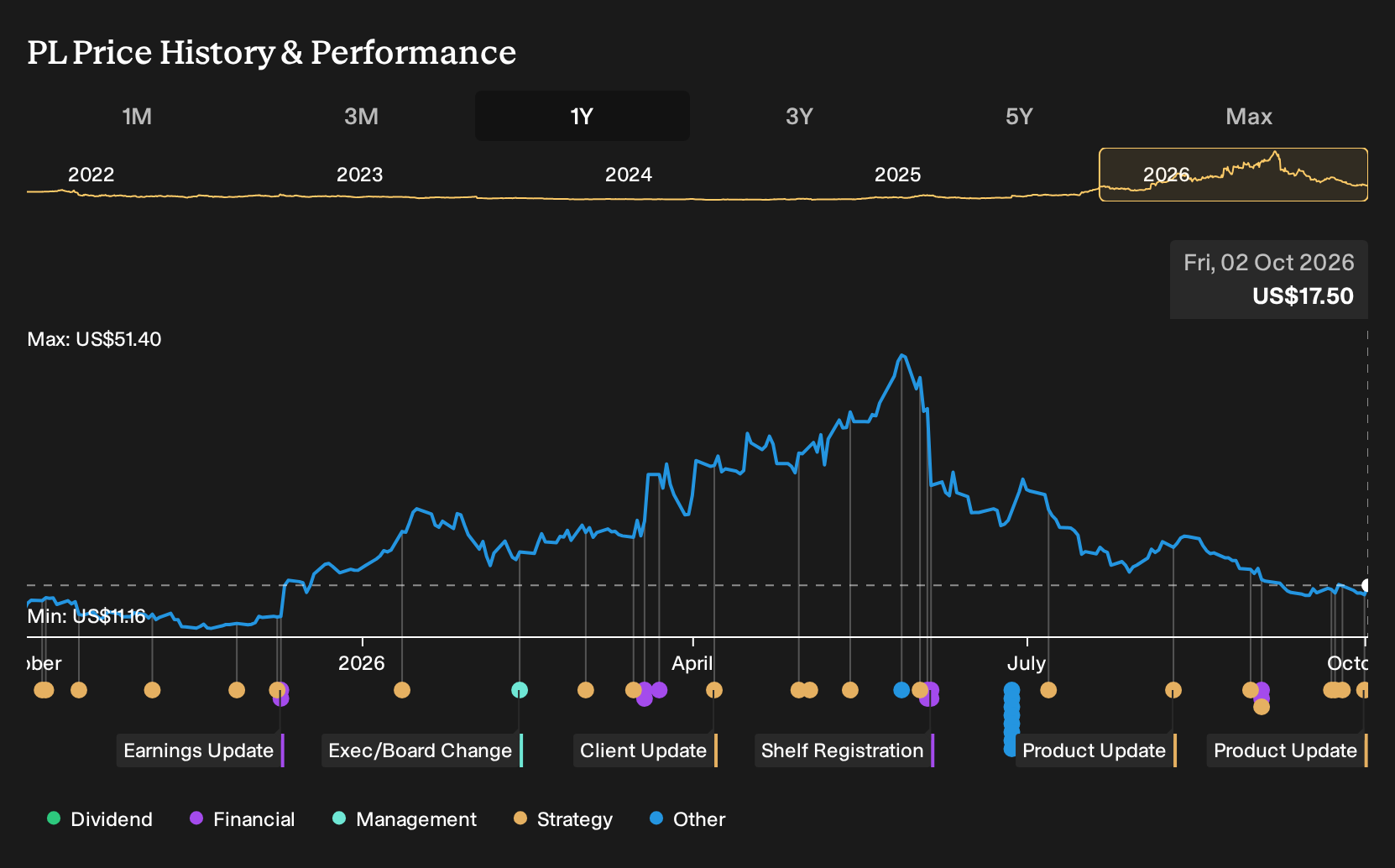Click the lone blue marker under the price peak
1395x868 pixels.
pyautogui.click(x=901, y=690)
